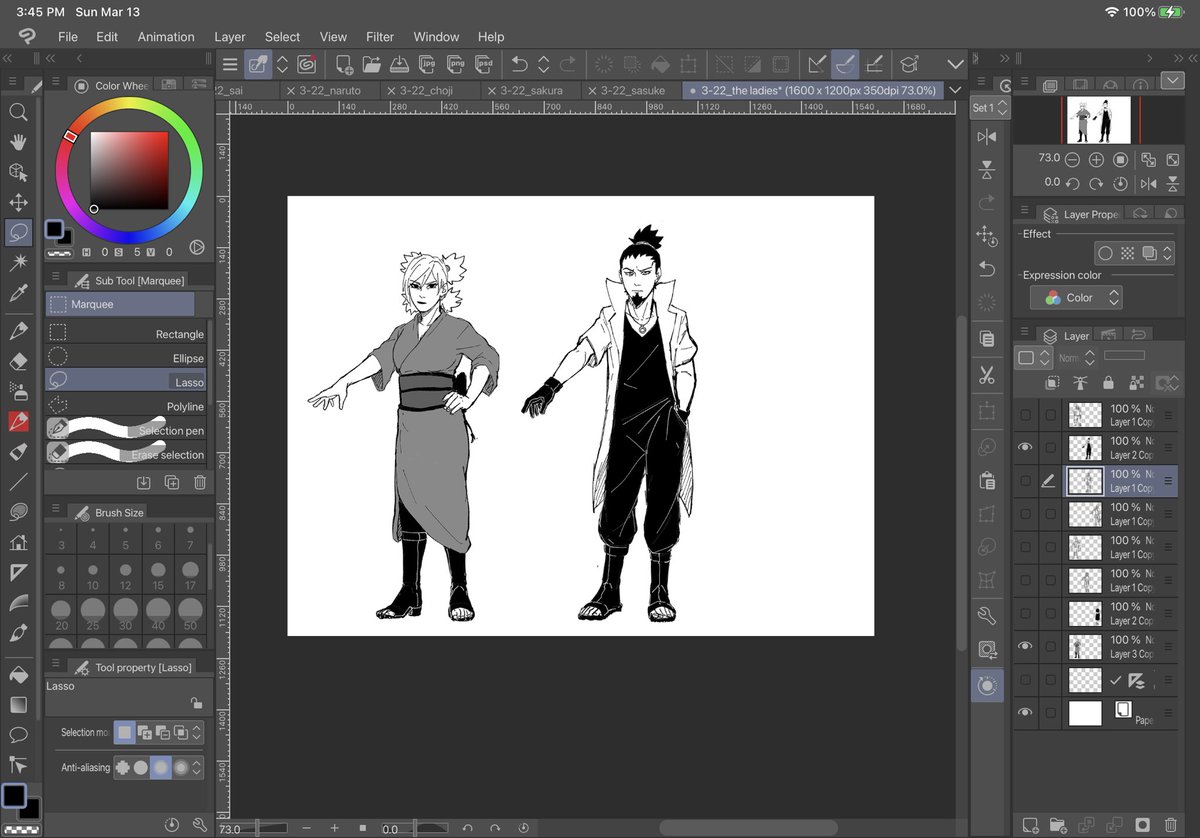The image size is (1200, 838).
Task: Click rotate left icon in Navigator
Action: [1072, 184]
